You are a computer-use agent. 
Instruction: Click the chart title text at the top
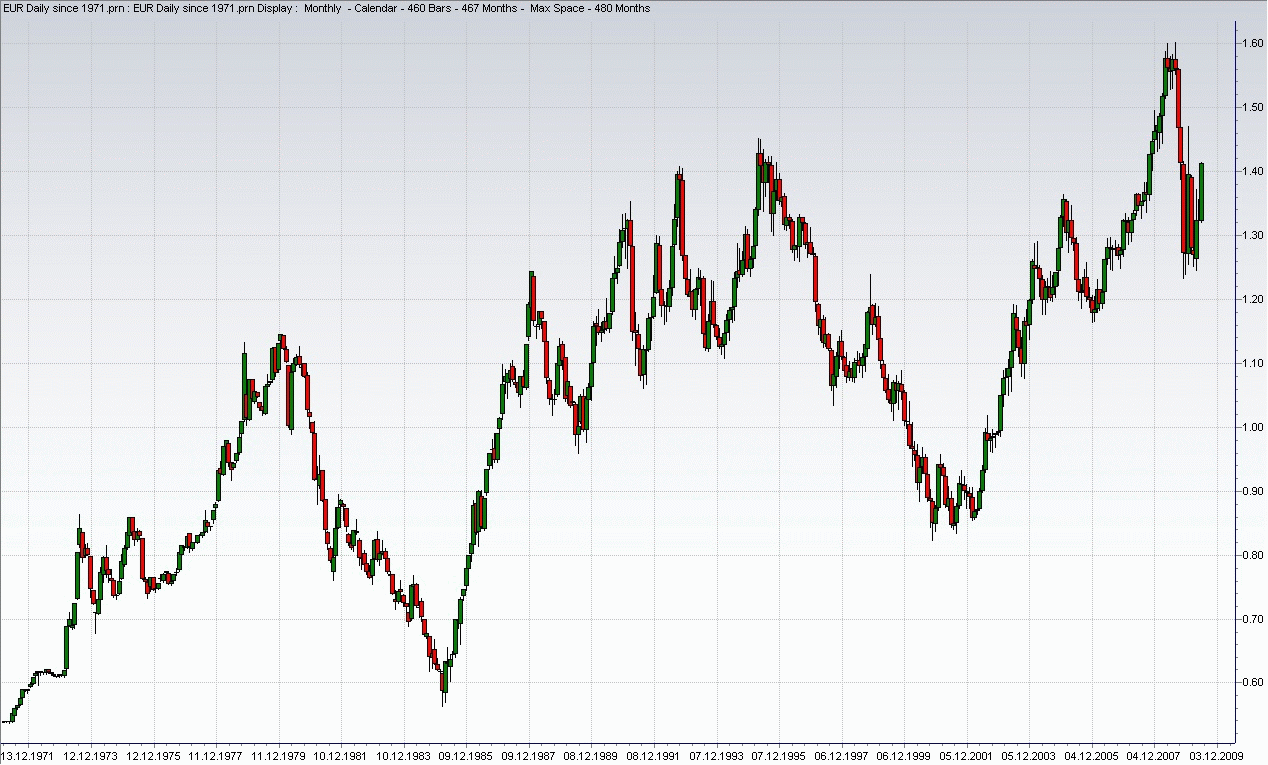click(326, 8)
